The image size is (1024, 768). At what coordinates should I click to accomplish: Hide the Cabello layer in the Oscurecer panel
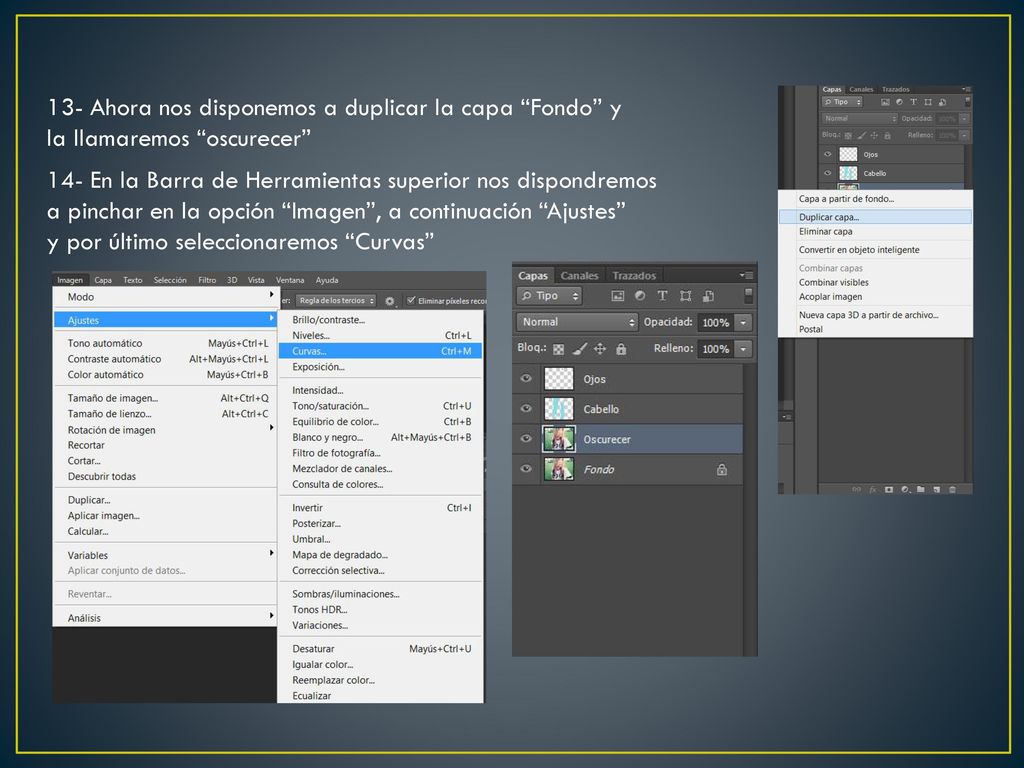526,408
